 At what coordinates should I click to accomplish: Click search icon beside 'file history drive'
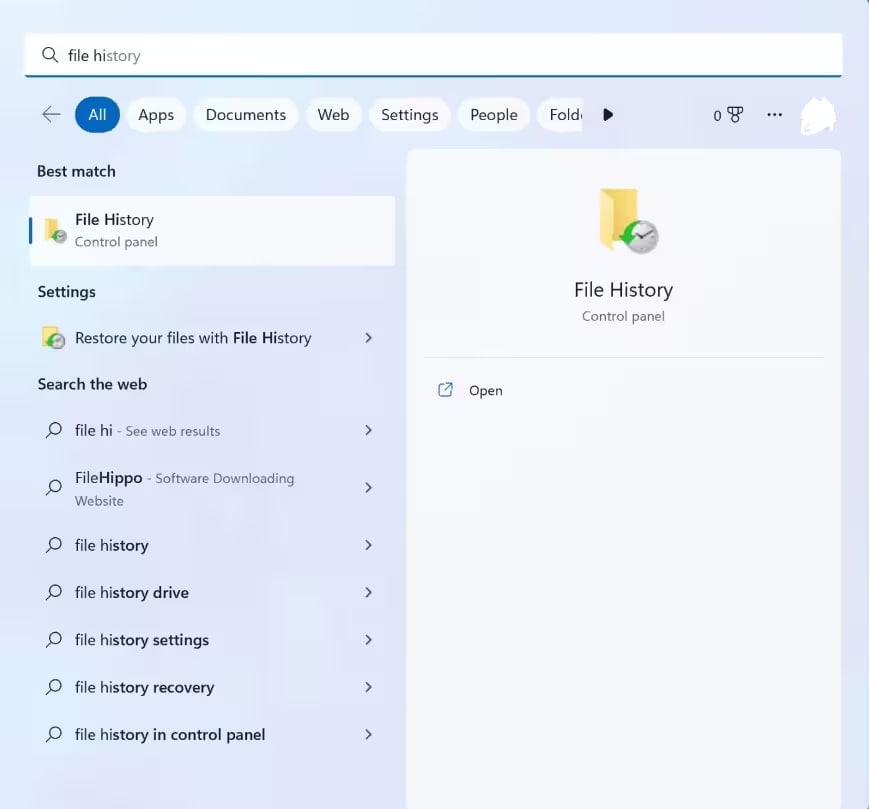(x=54, y=592)
